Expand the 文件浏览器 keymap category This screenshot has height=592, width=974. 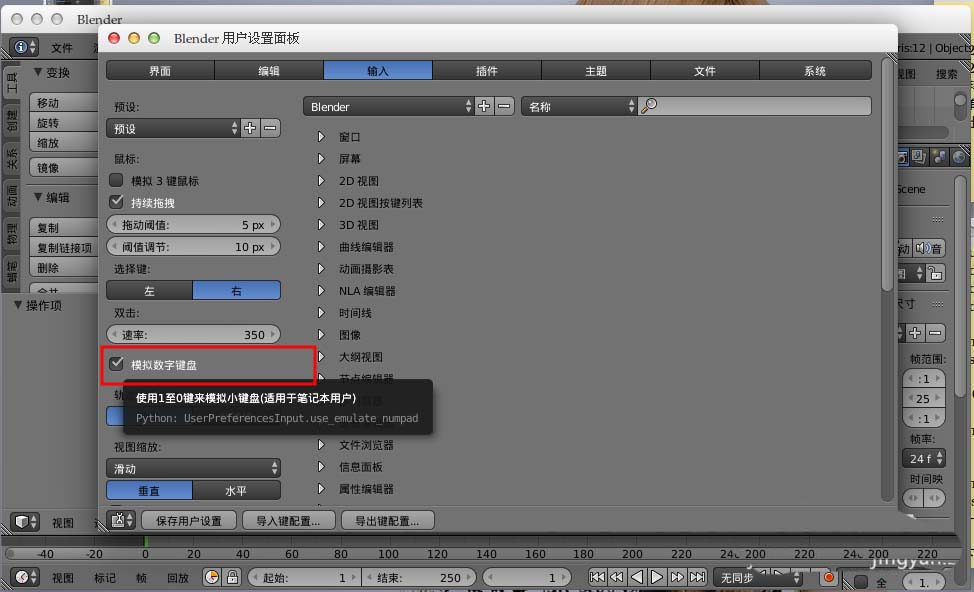(321, 445)
